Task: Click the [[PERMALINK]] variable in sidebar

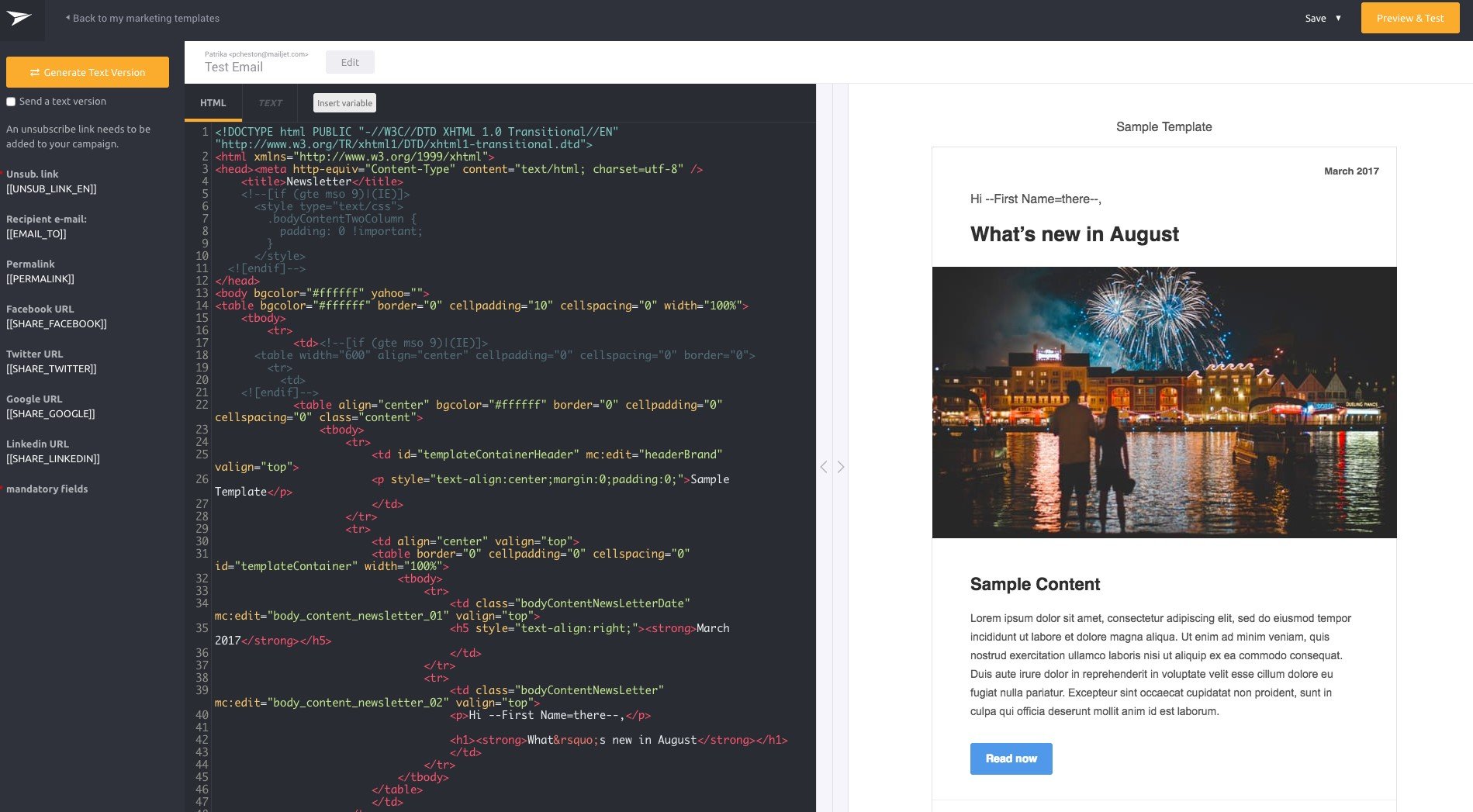Action: [x=40, y=279]
